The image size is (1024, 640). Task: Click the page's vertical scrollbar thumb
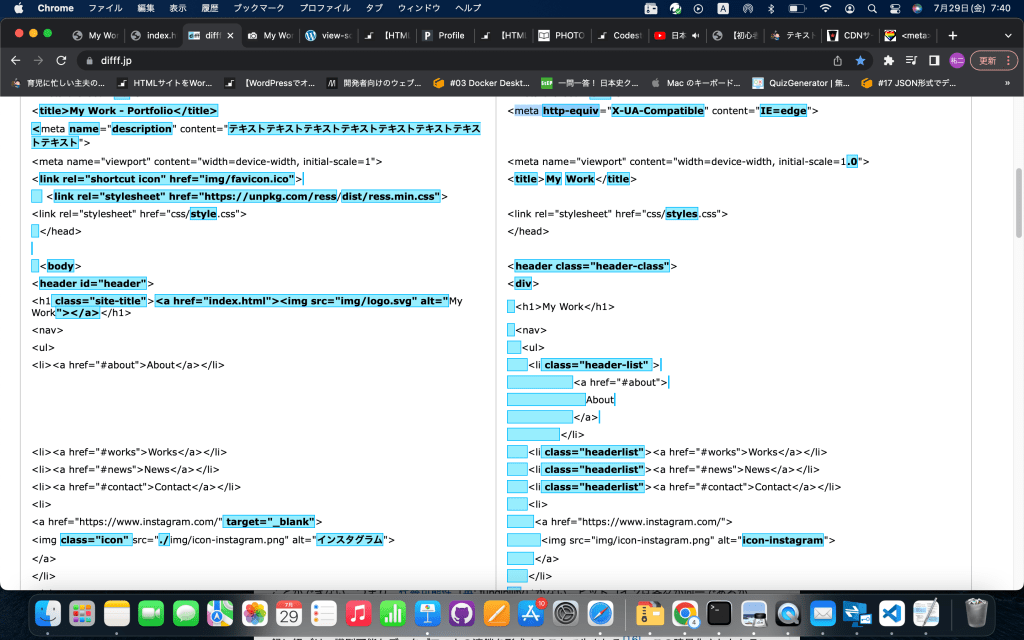click(x=1018, y=202)
